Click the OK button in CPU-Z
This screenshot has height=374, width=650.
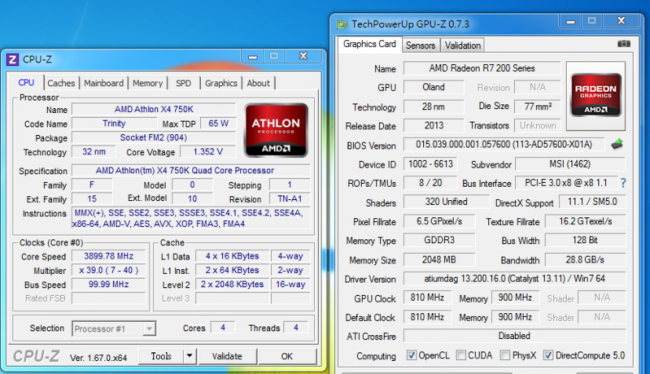click(287, 356)
